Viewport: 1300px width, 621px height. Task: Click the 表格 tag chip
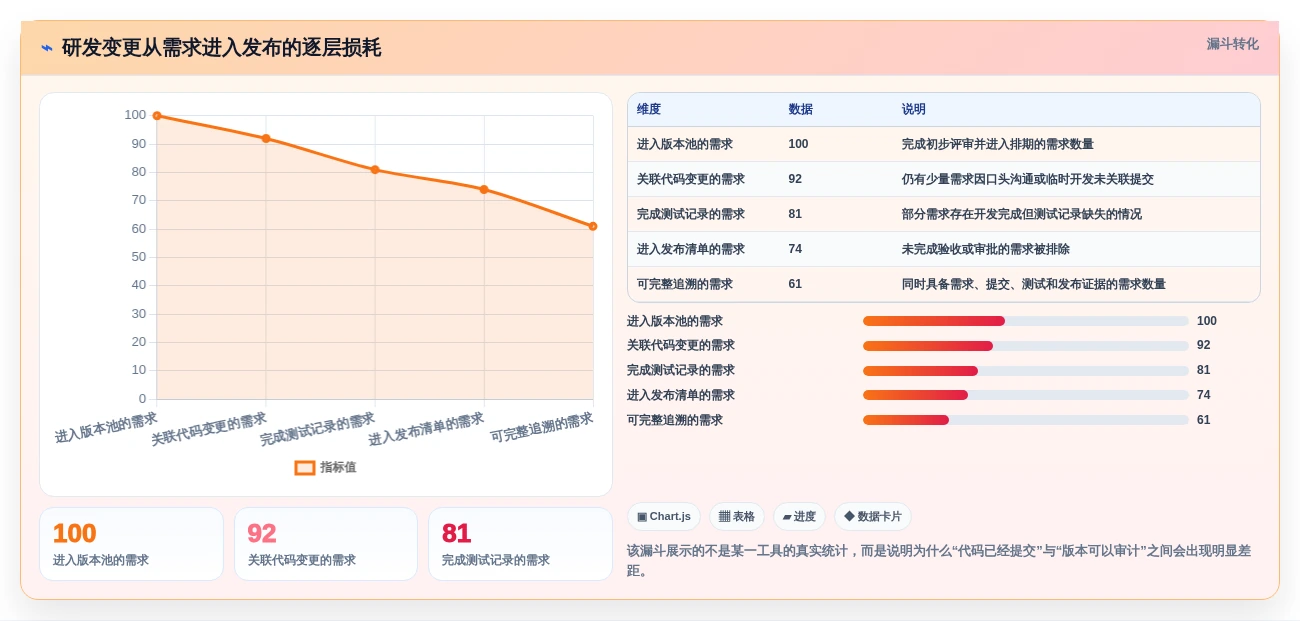click(737, 517)
